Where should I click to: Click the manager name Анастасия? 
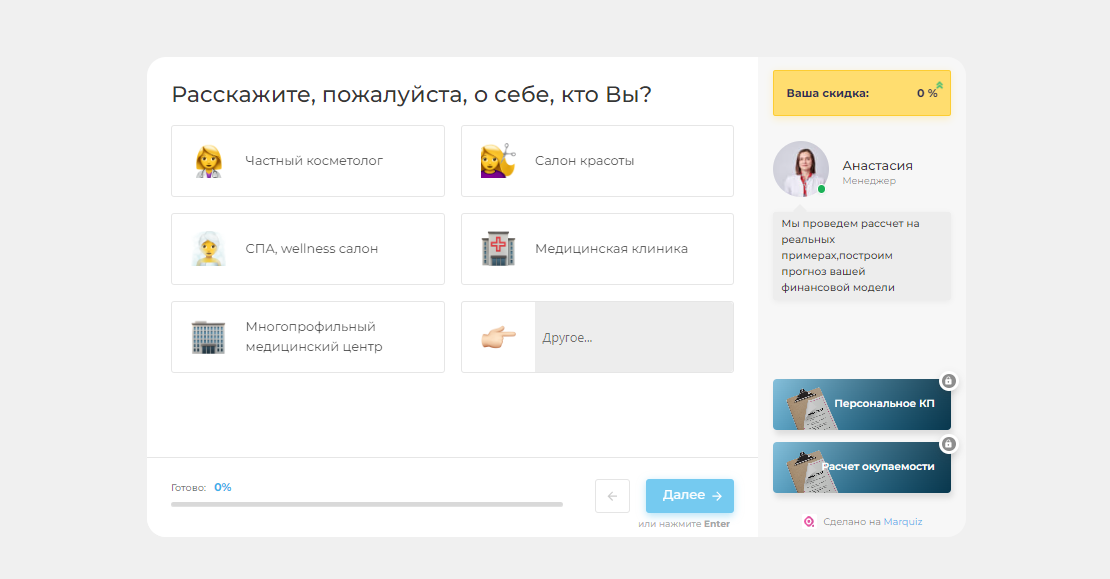pos(877,166)
